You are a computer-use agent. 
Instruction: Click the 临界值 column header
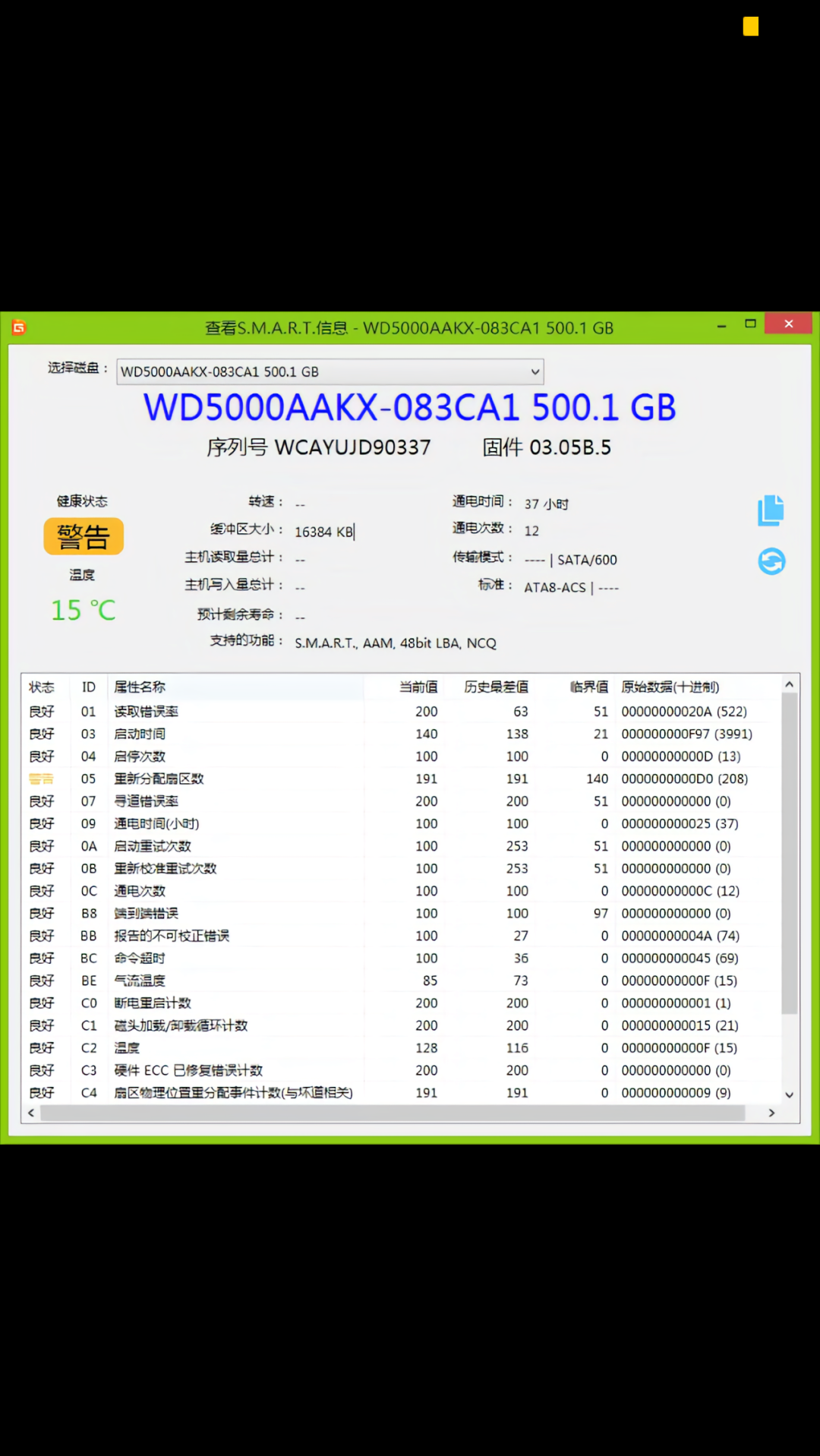589,687
